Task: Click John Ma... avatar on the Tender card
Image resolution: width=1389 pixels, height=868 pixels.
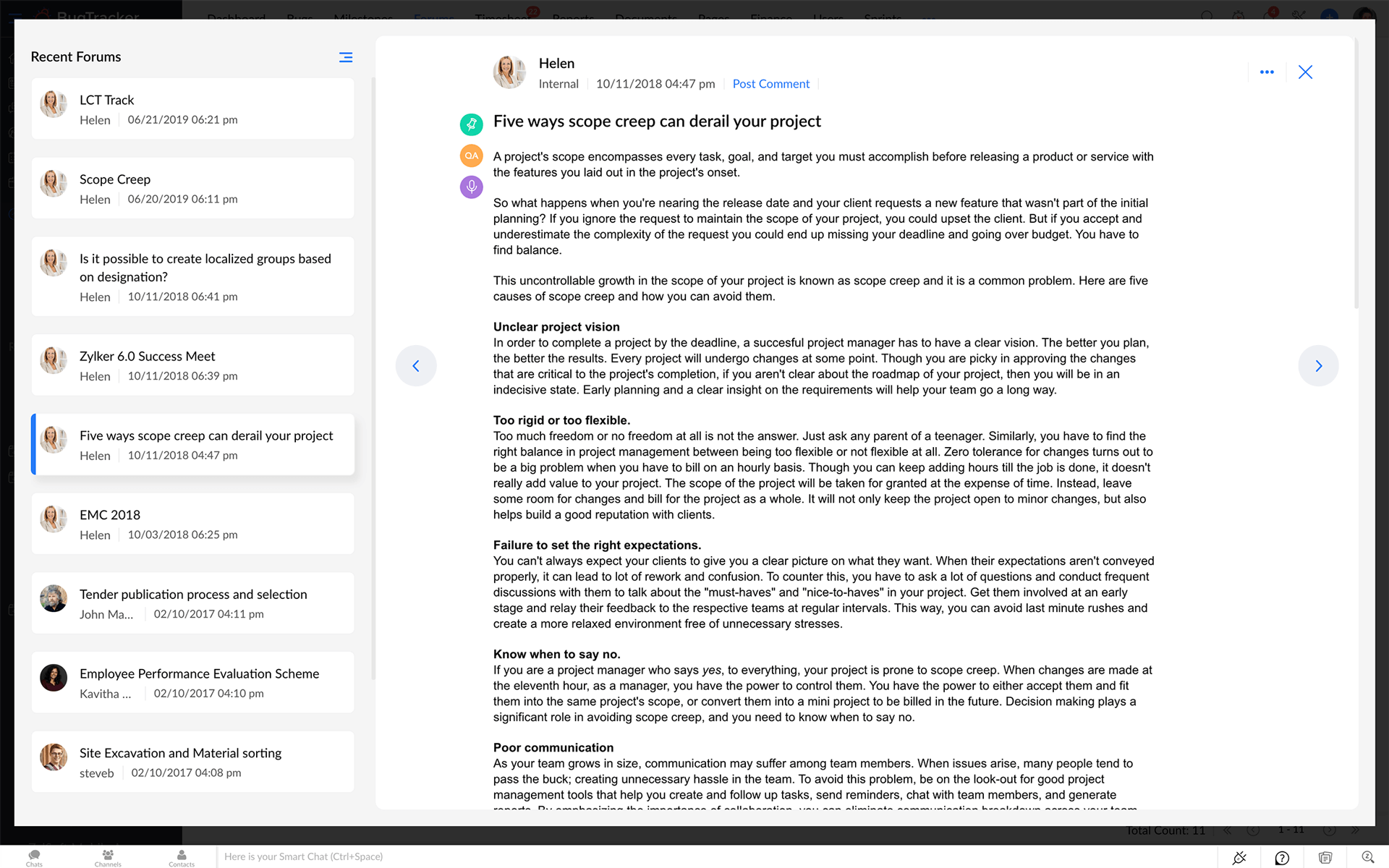Action: click(54, 598)
